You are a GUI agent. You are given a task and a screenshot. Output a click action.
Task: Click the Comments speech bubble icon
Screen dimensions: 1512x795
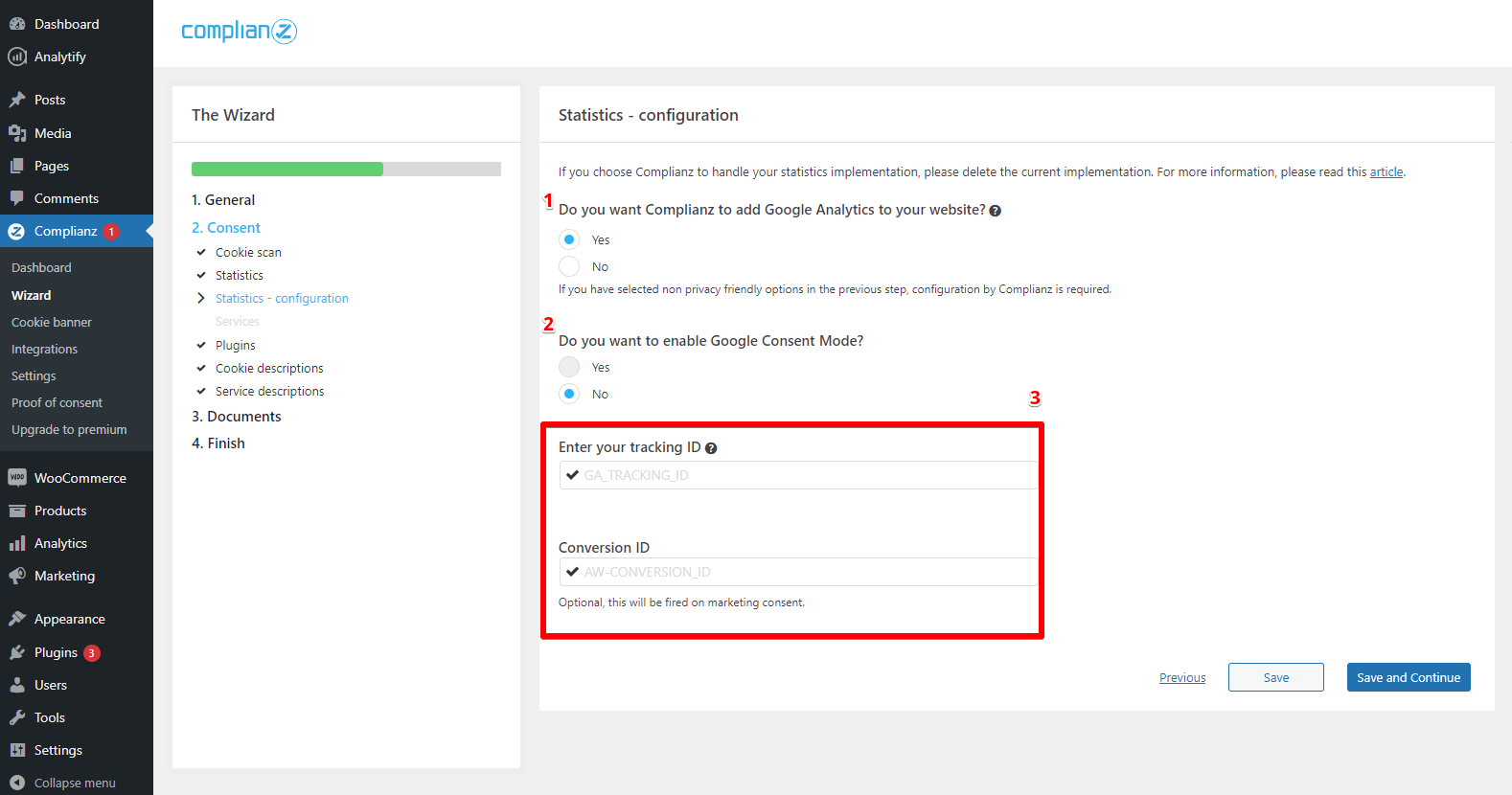point(17,198)
